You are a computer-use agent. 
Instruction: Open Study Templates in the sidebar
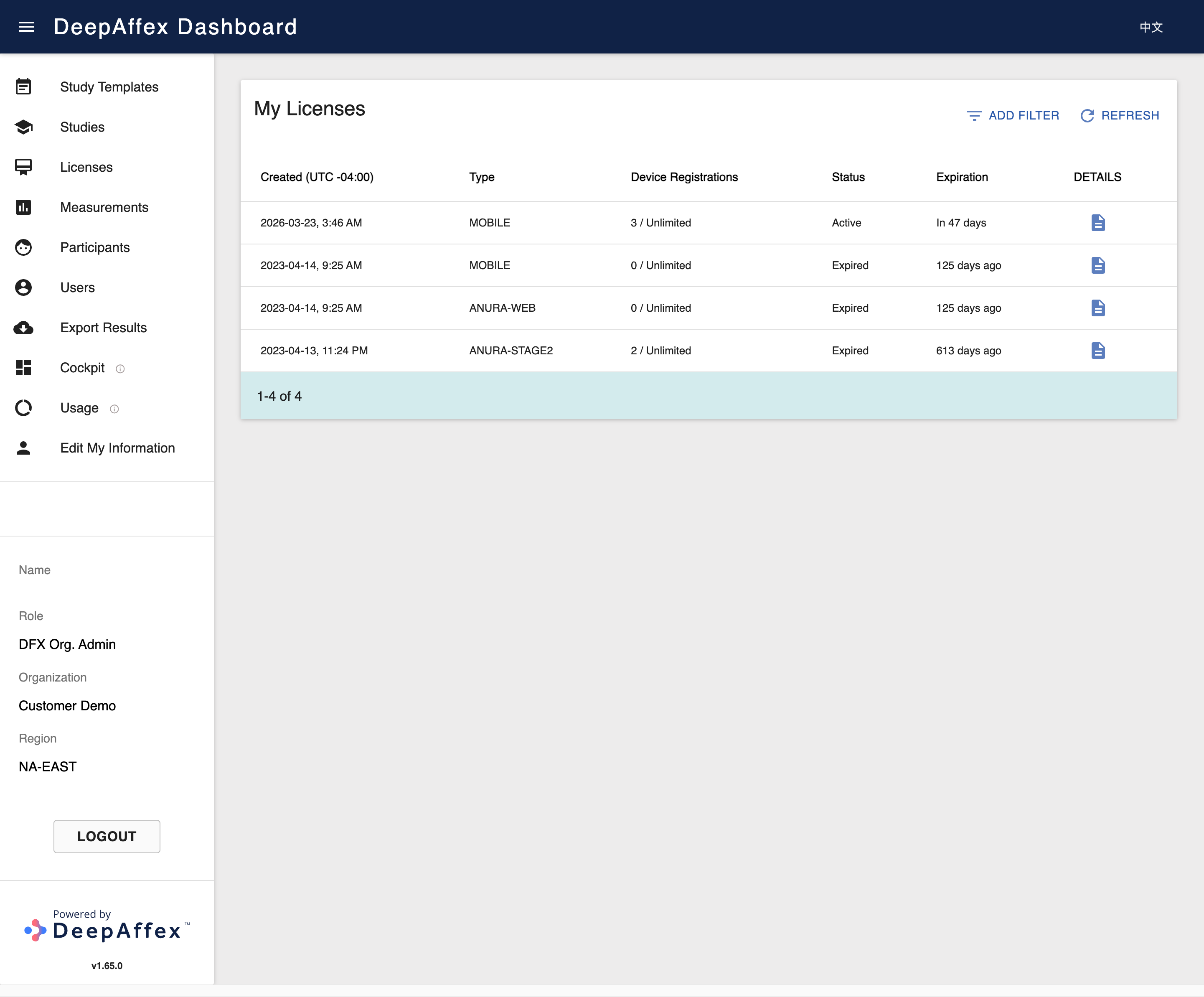pos(109,86)
